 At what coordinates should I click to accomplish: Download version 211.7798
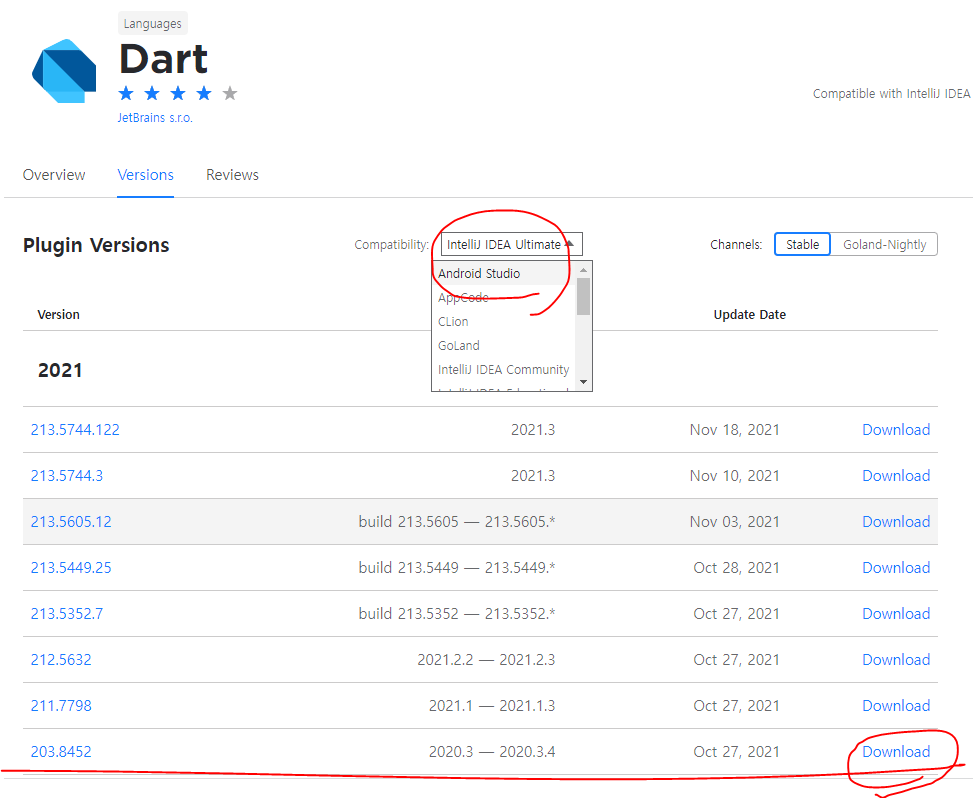click(896, 705)
